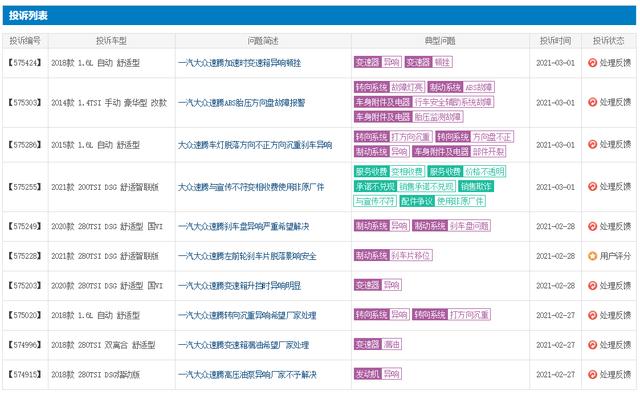Click the red status icon for complaint 574915
Viewport: 640px width, 395px height.
(592, 374)
